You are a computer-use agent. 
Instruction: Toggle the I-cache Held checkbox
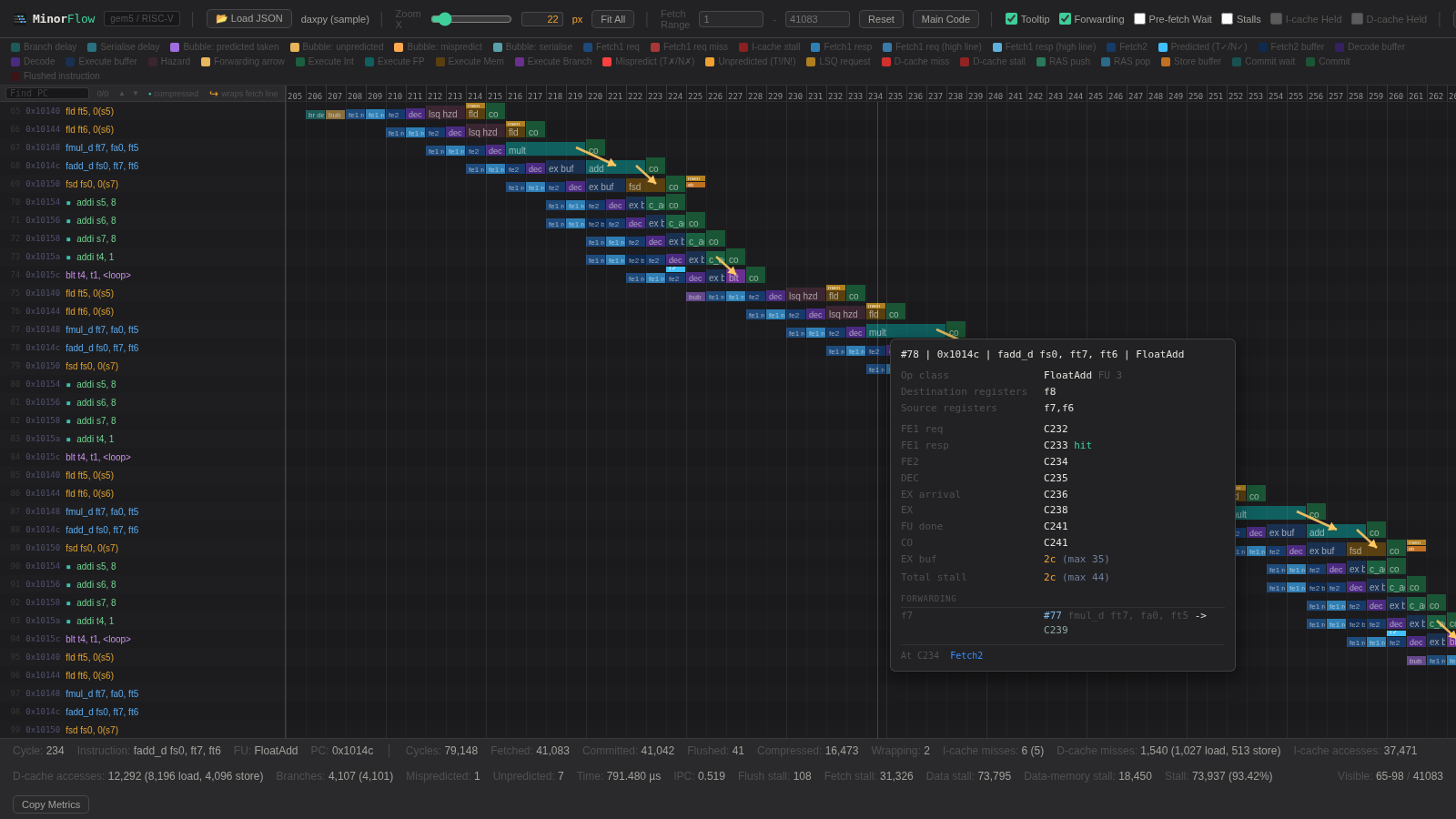(x=1277, y=19)
